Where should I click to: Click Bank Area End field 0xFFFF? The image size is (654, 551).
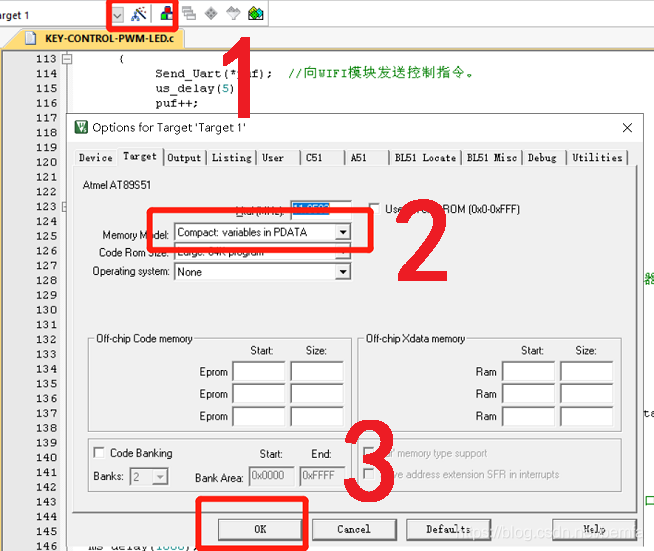coord(322,476)
